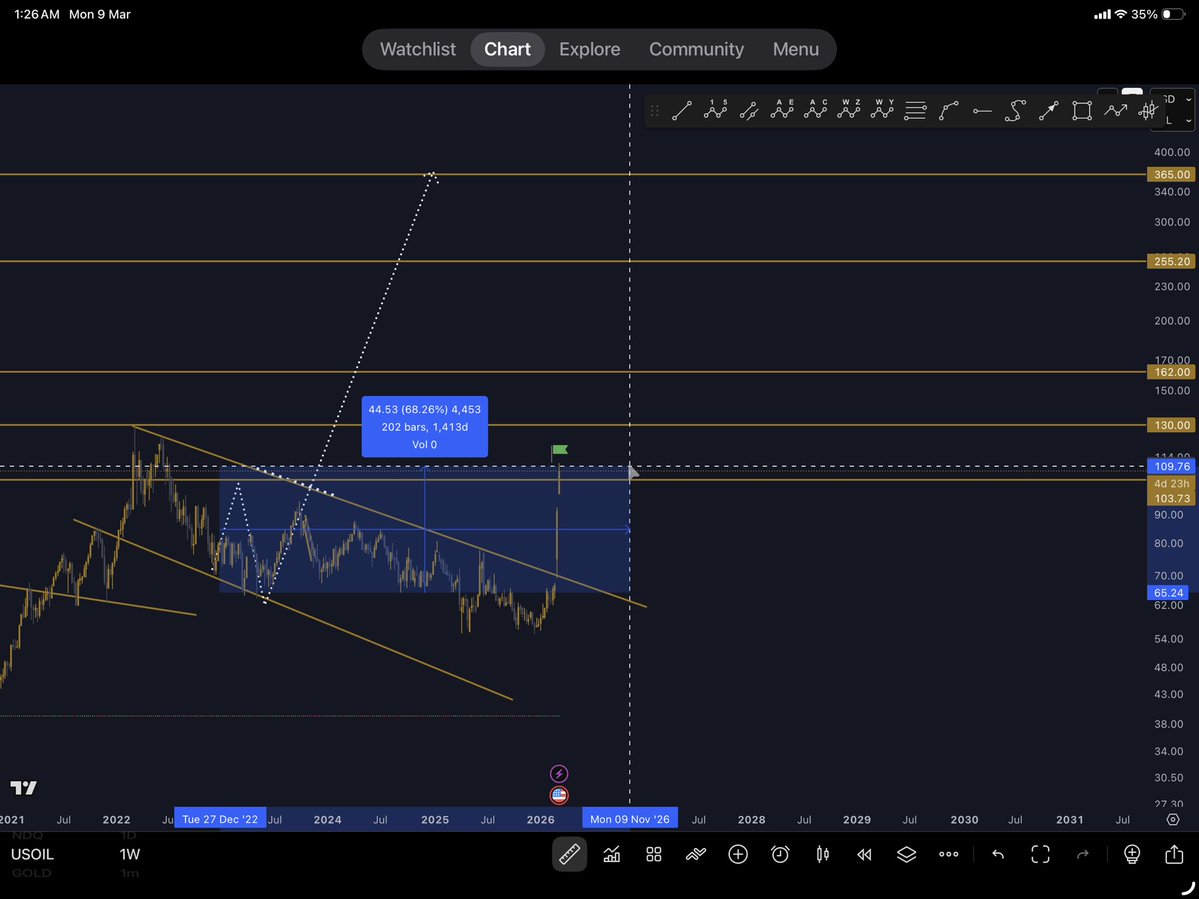Screen dimensions: 1199x899
Task: Open the Community section
Action: pos(696,49)
